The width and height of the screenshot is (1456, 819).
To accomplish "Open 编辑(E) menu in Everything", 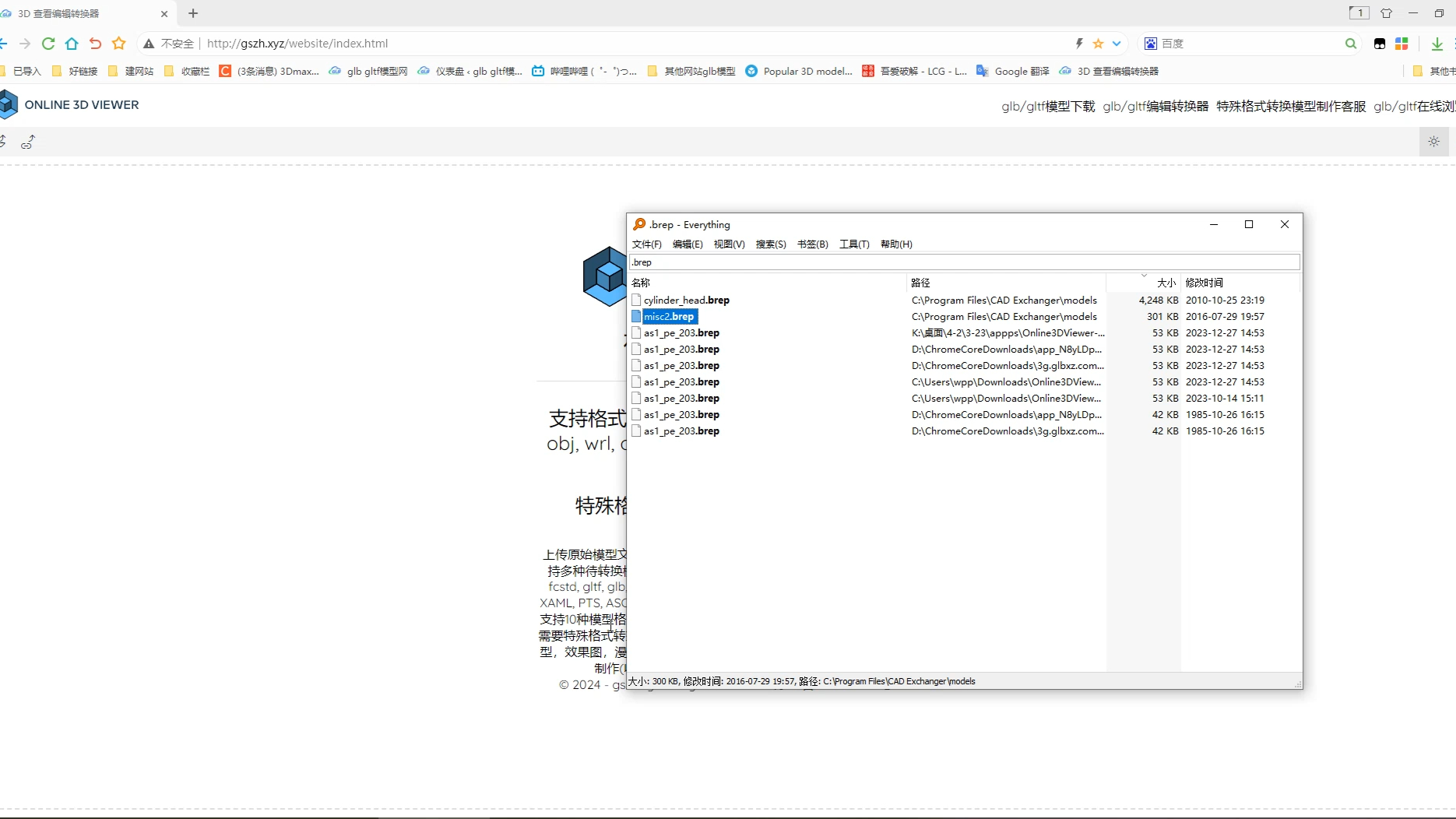I will pyautogui.click(x=688, y=244).
